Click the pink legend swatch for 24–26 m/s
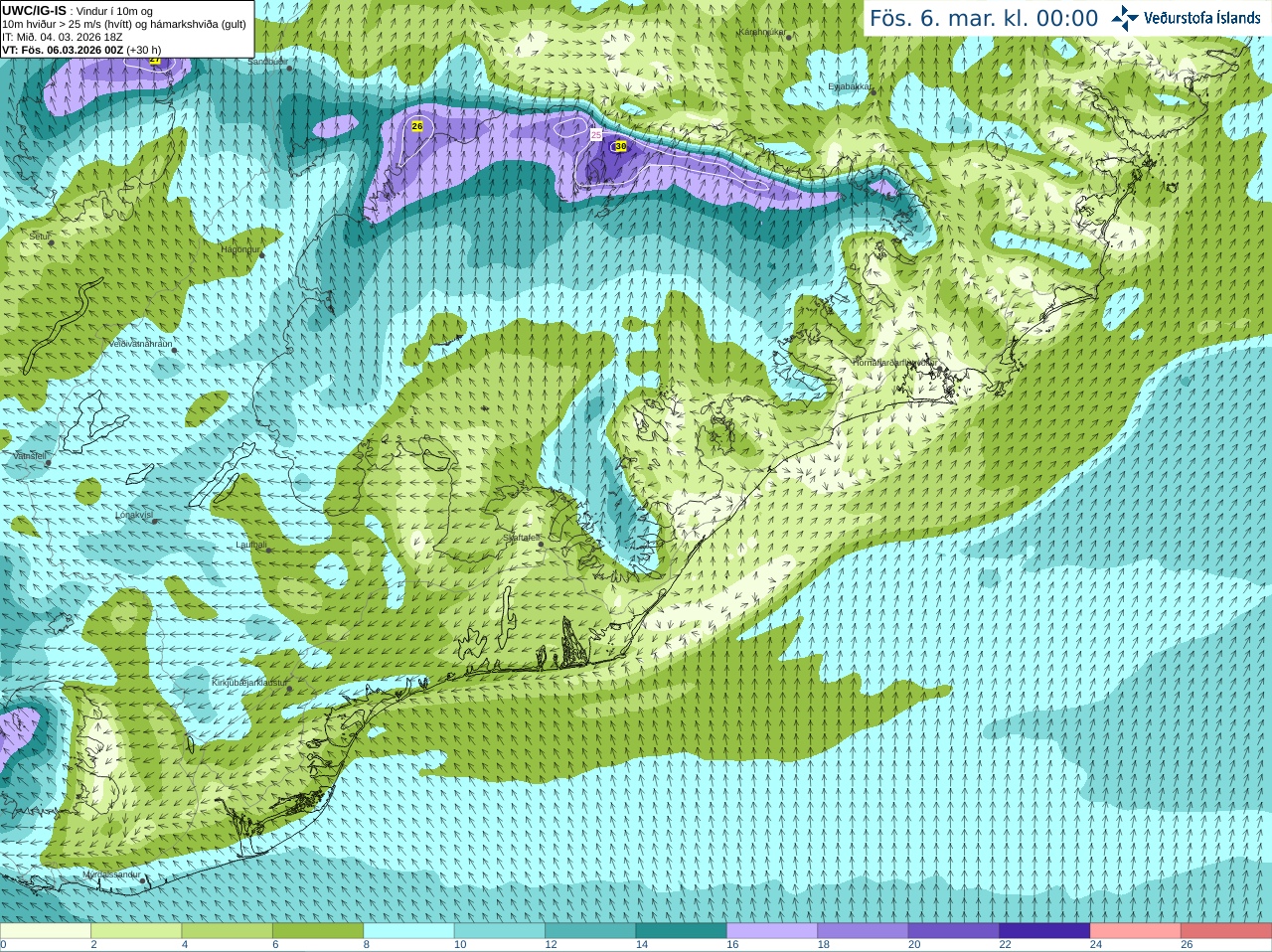Screen dimensions: 1272x952 [x=1136, y=931]
